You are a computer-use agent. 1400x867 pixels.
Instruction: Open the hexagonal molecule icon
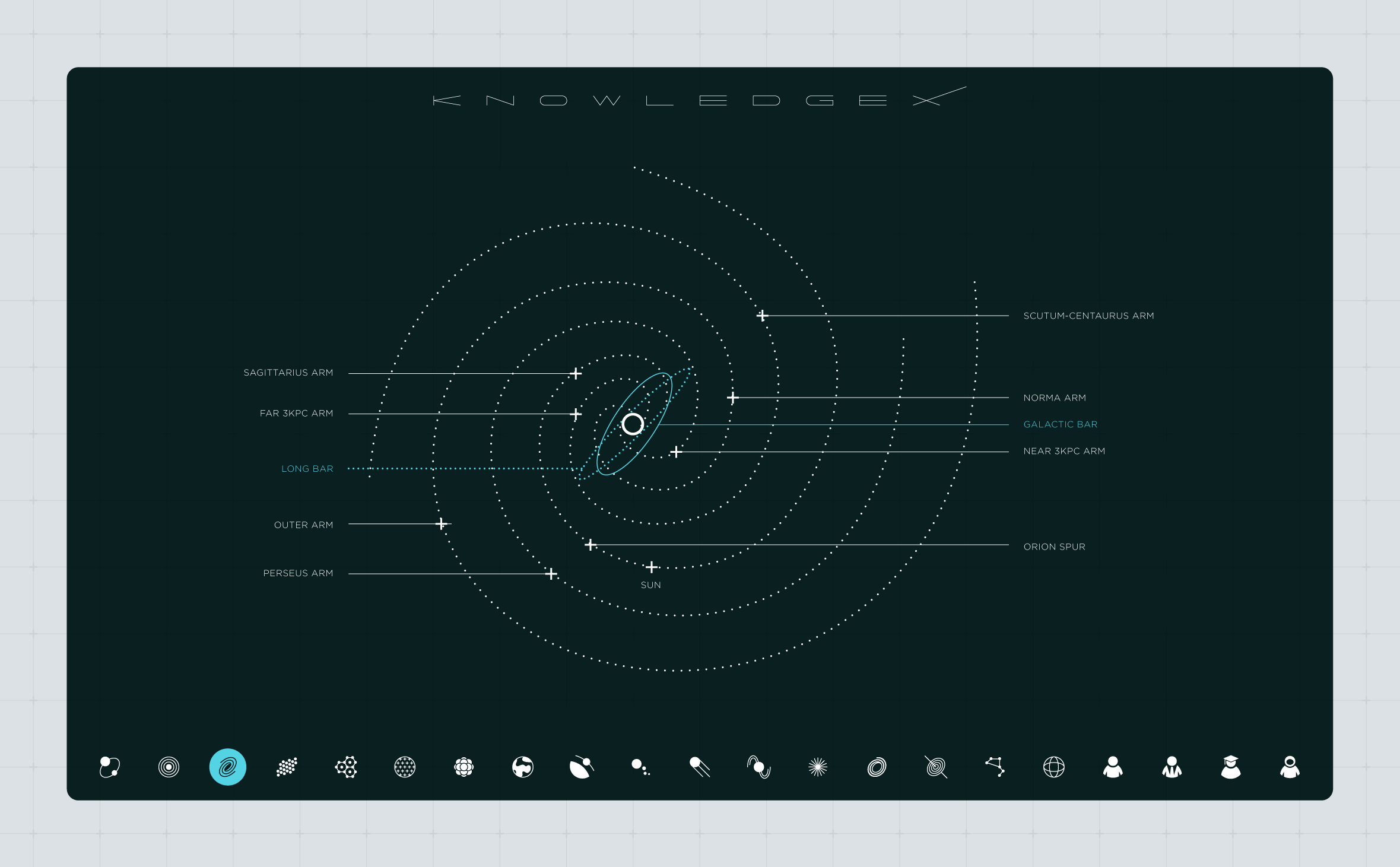click(x=346, y=767)
